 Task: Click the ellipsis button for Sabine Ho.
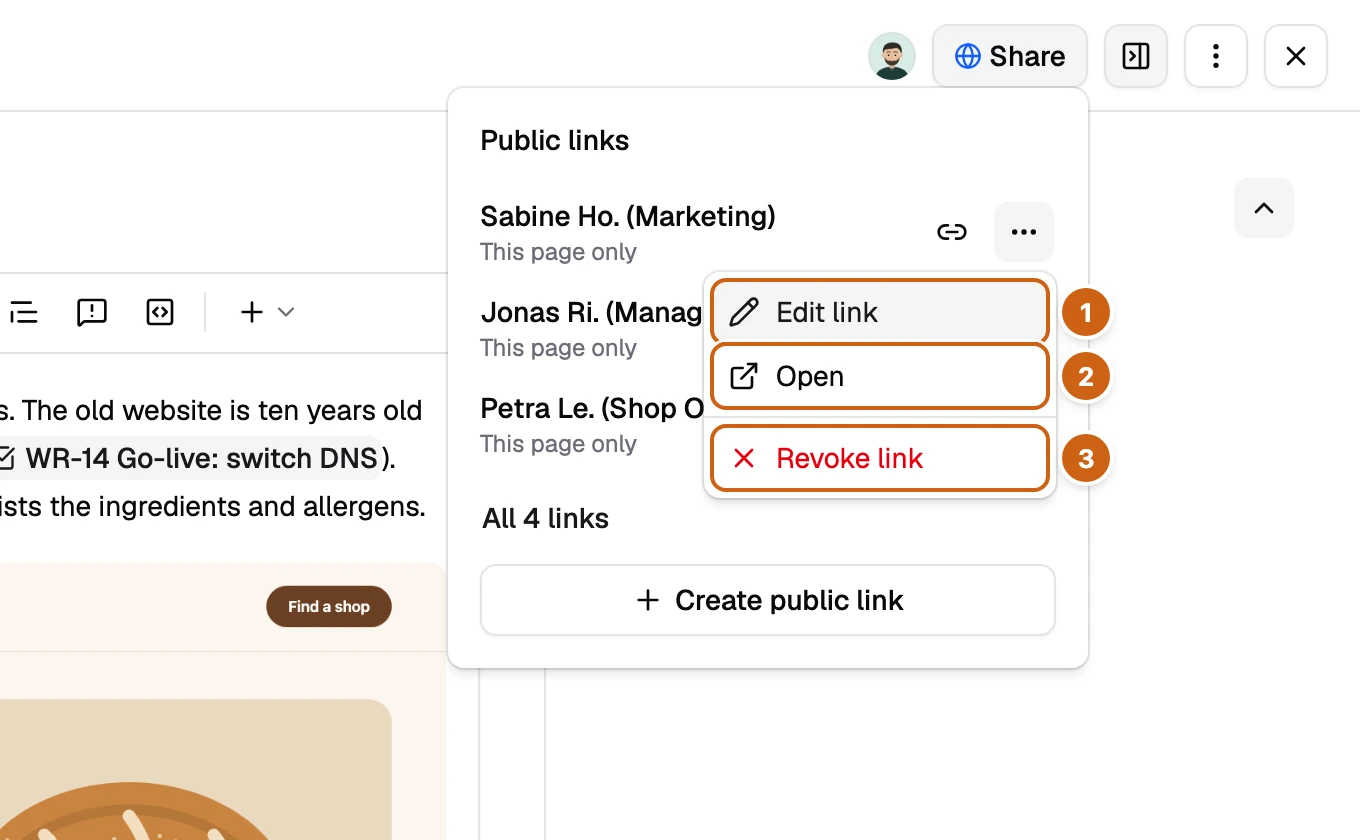(1024, 232)
